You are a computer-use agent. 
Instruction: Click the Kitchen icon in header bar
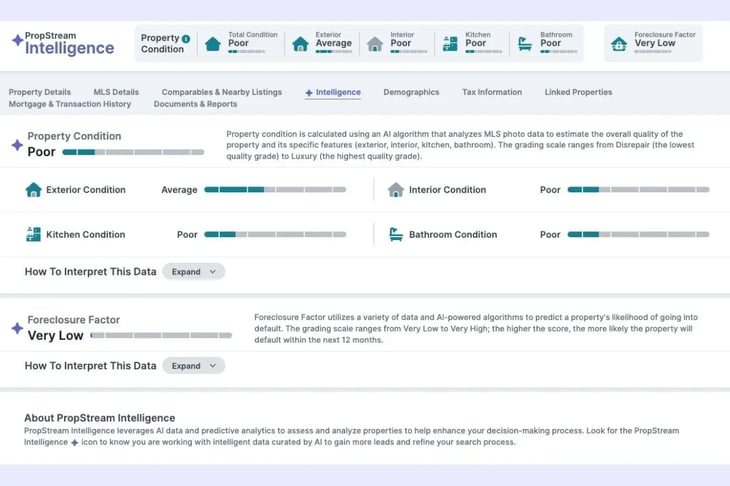click(450, 44)
